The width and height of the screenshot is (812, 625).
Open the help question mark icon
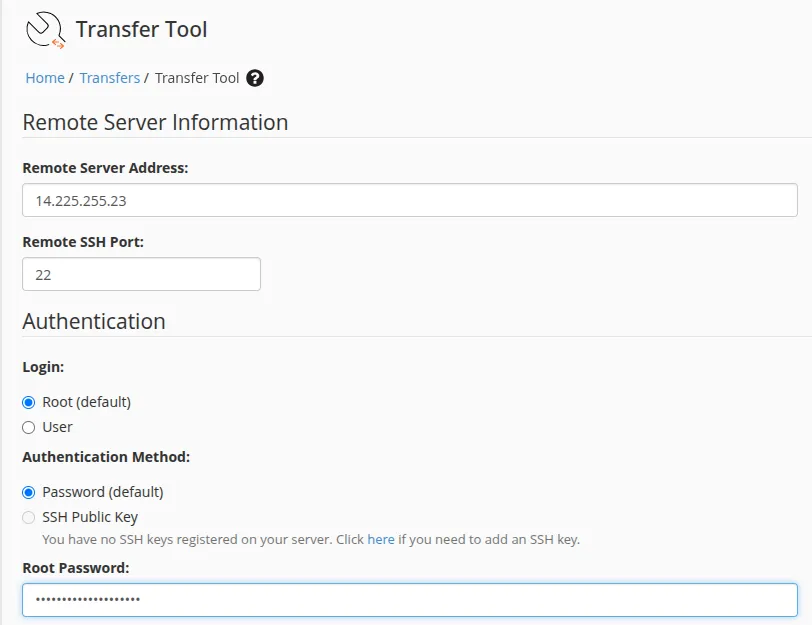pyautogui.click(x=254, y=77)
